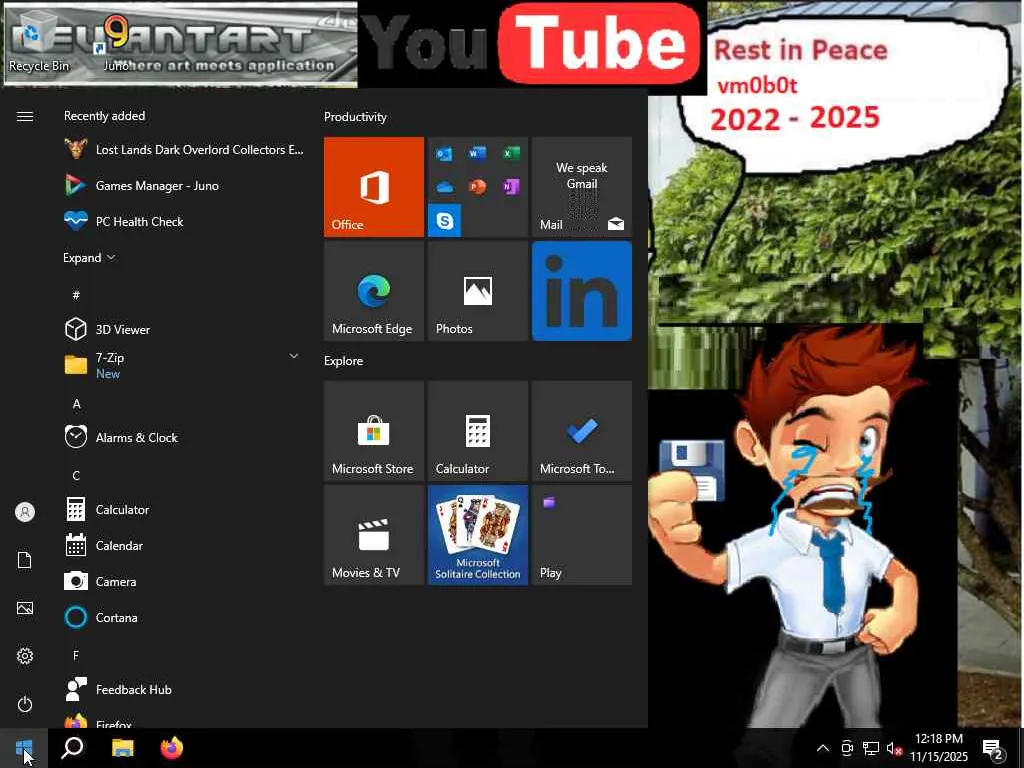Open Settings gear in Start sidebar

25,656
